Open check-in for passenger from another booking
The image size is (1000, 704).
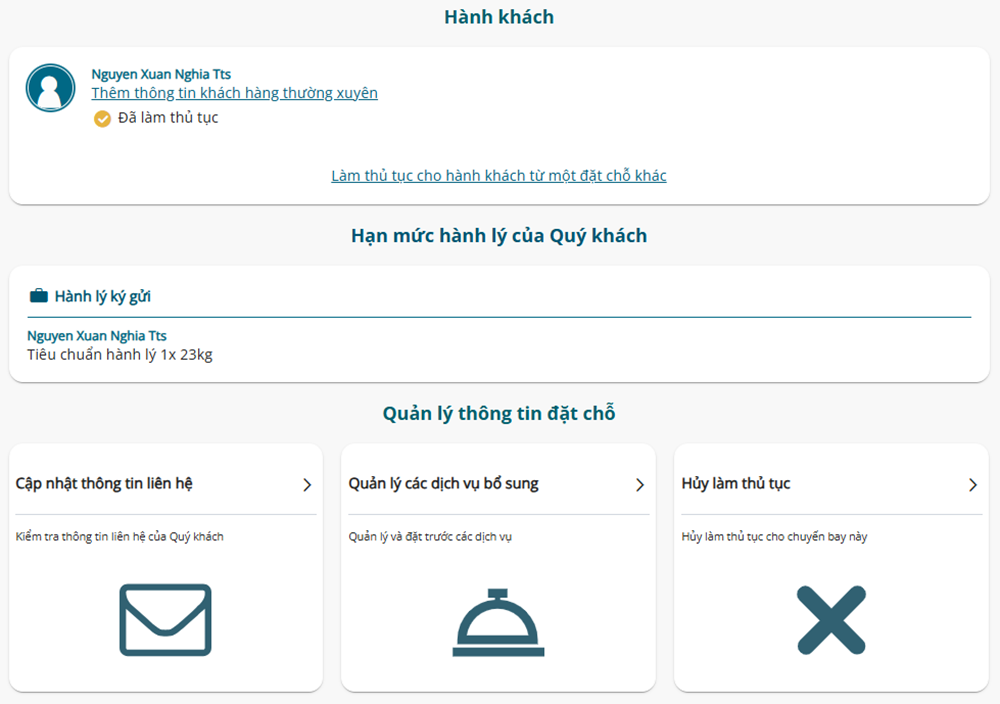(x=498, y=175)
